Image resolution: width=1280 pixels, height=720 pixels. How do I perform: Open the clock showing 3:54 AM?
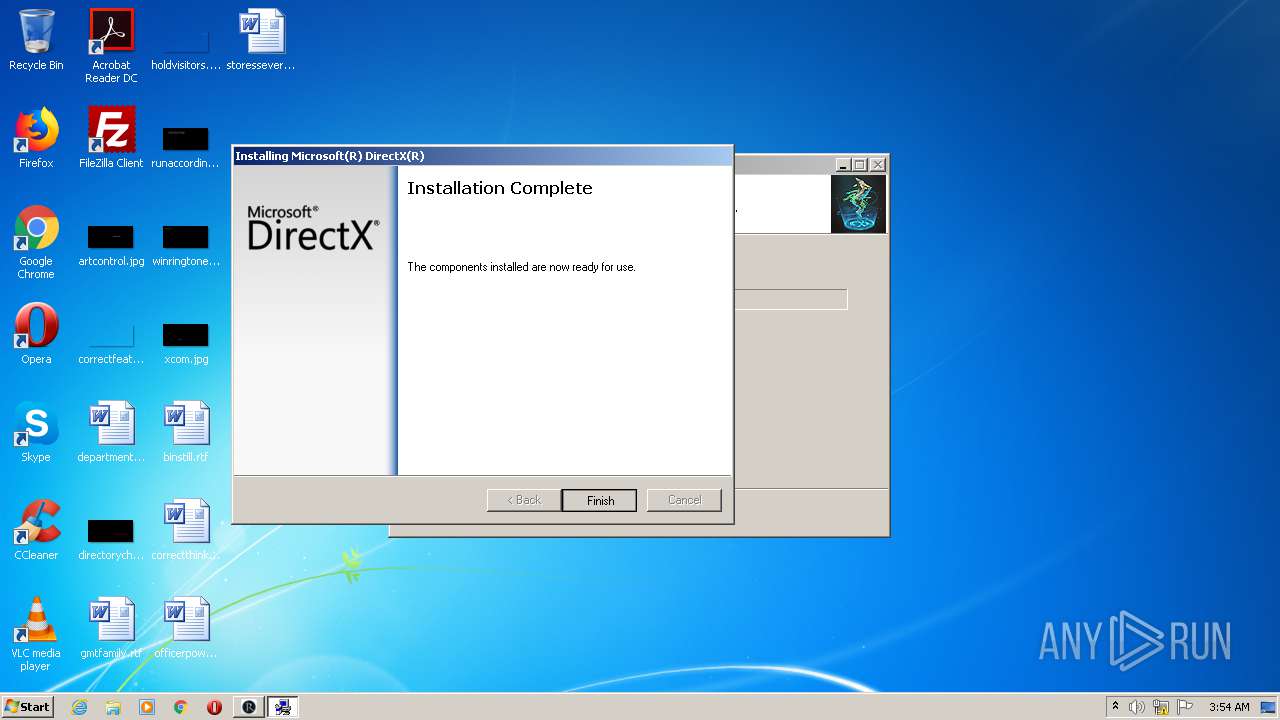(x=1229, y=707)
